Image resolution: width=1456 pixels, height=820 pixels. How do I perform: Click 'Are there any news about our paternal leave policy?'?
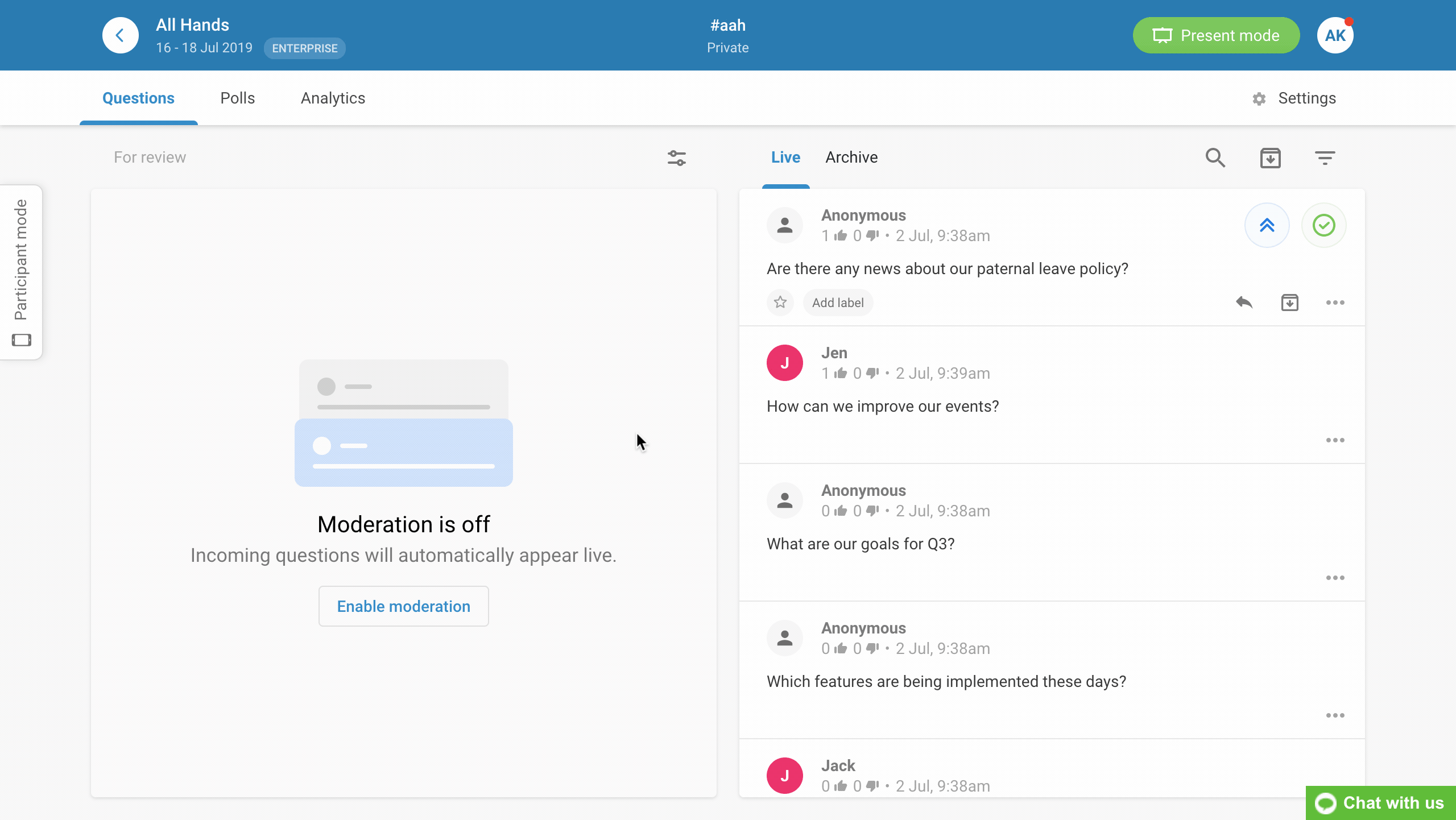tap(948, 269)
